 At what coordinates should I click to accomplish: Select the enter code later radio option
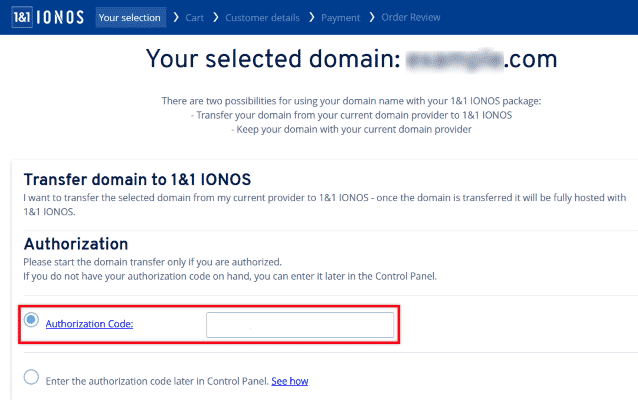click(x=31, y=377)
